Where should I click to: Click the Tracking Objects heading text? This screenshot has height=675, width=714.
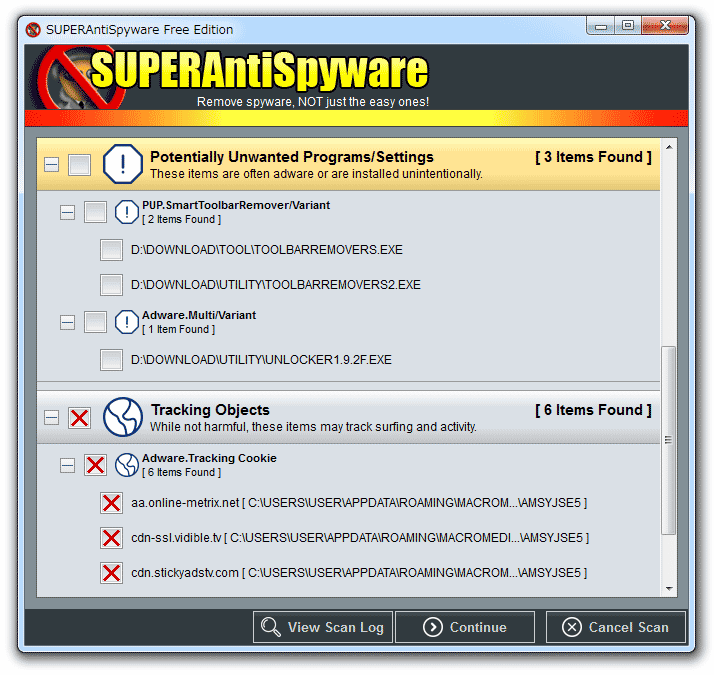point(210,410)
